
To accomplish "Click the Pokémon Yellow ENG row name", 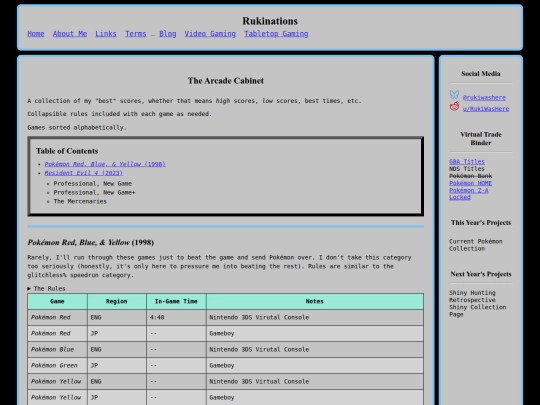I will [x=56, y=382].
